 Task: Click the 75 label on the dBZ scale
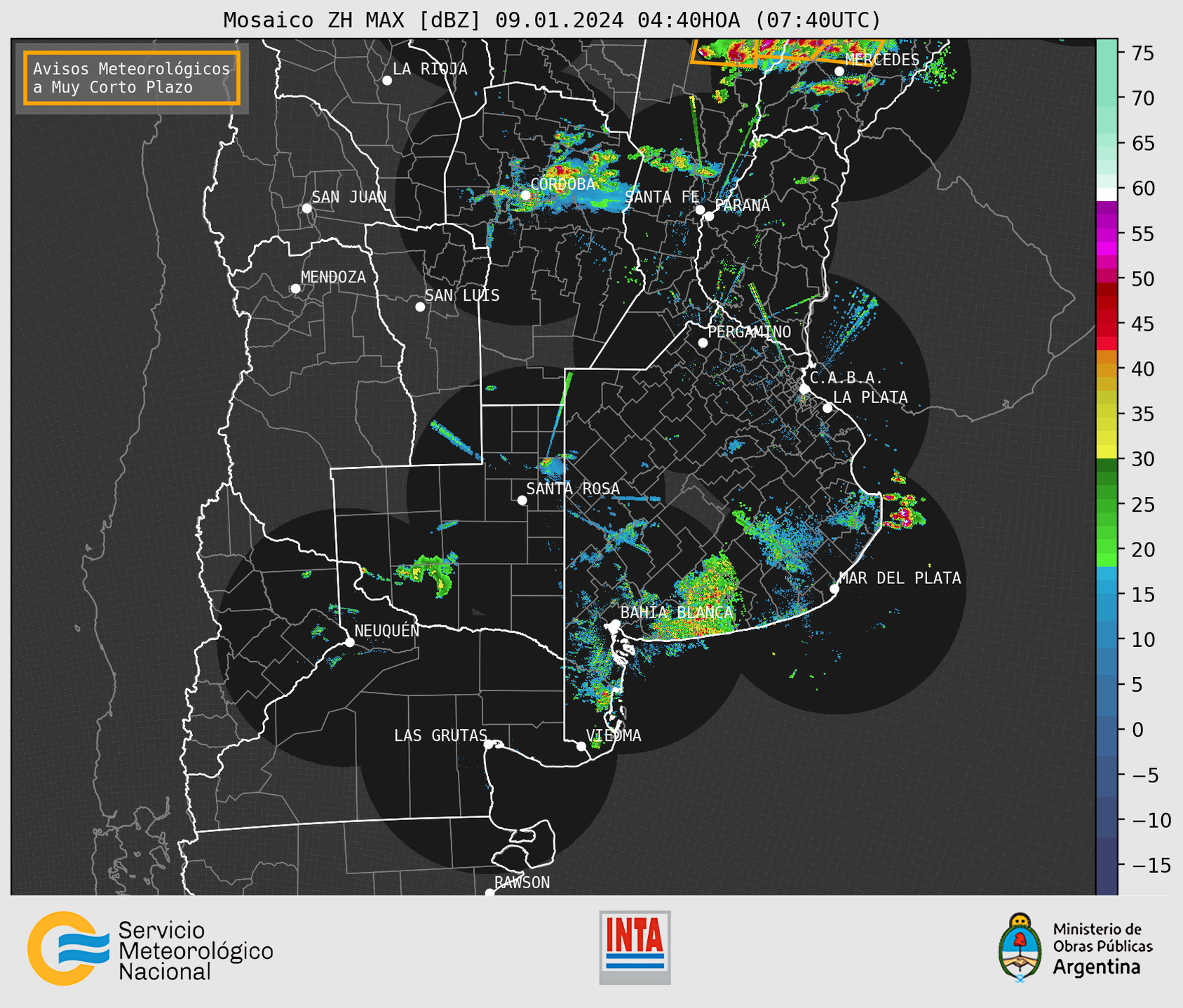[1143, 53]
